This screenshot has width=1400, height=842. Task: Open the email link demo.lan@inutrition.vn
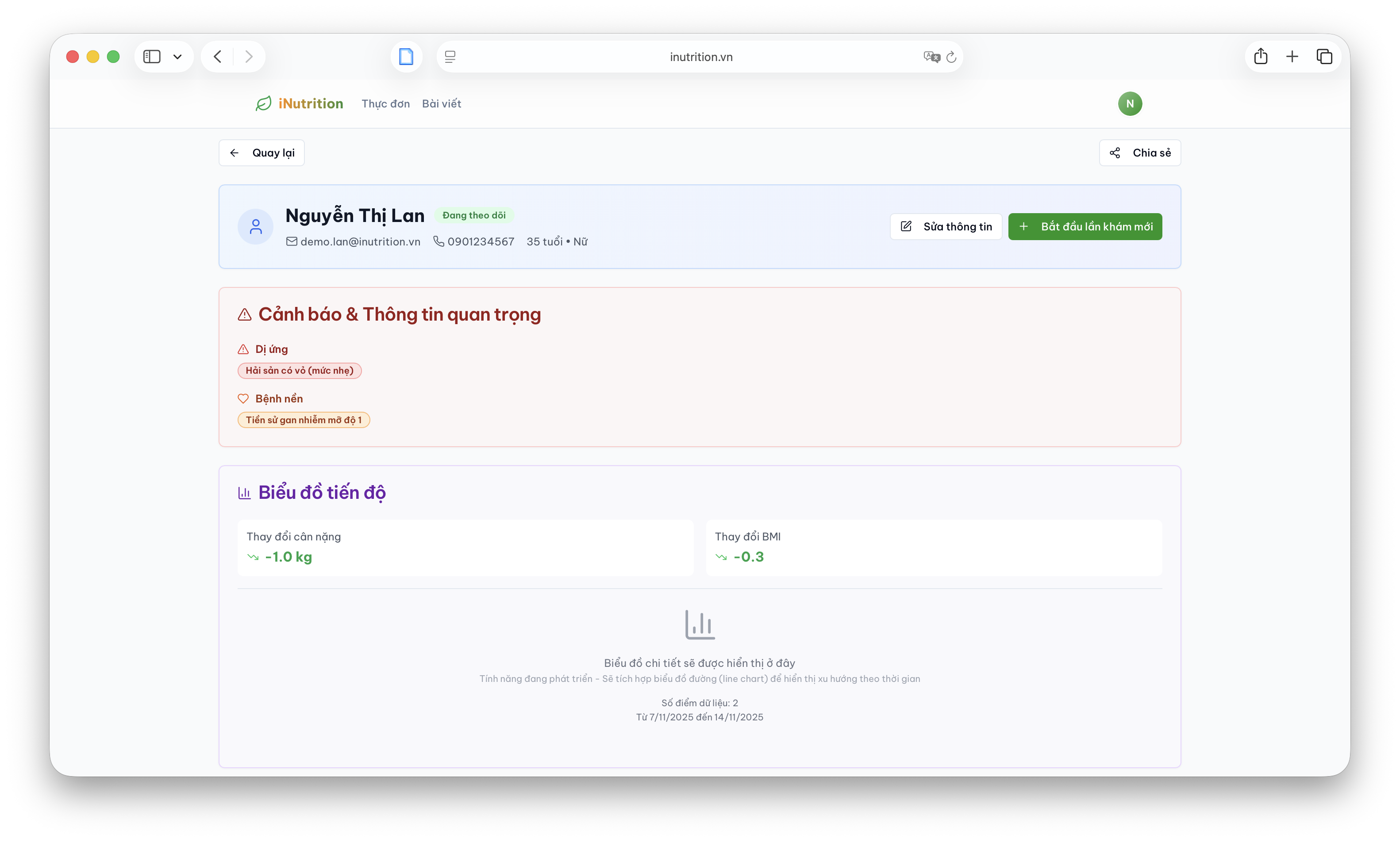(x=361, y=241)
